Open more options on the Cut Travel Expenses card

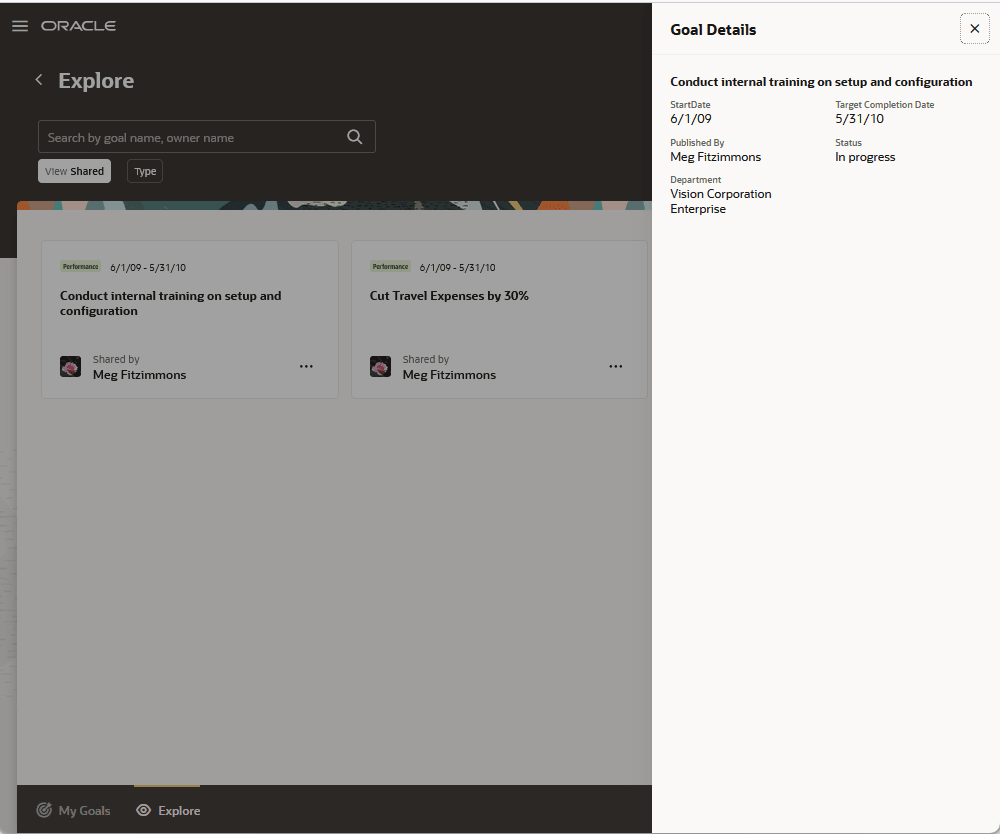pos(615,367)
